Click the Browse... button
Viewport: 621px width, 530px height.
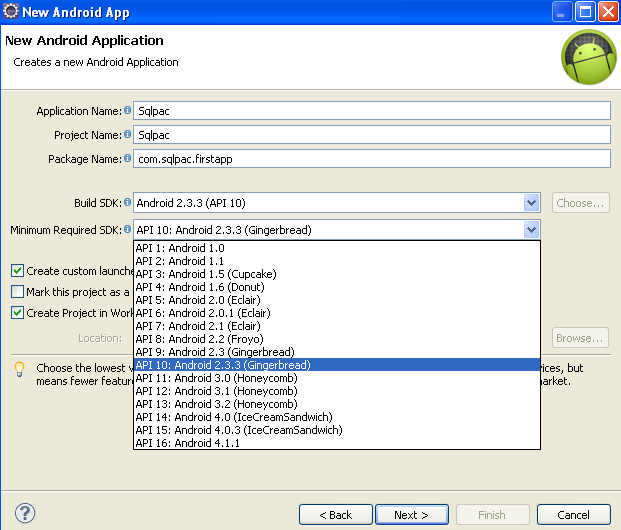coord(580,338)
